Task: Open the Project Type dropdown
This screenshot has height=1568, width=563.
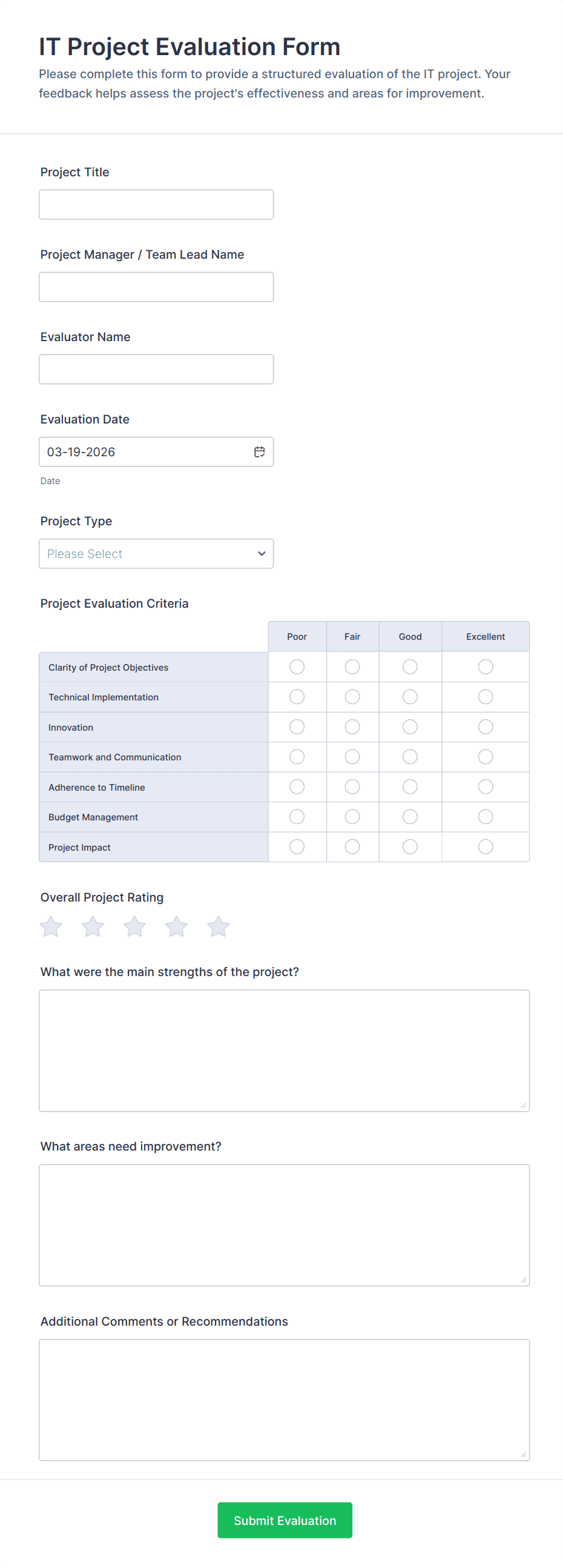Action: pos(156,554)
